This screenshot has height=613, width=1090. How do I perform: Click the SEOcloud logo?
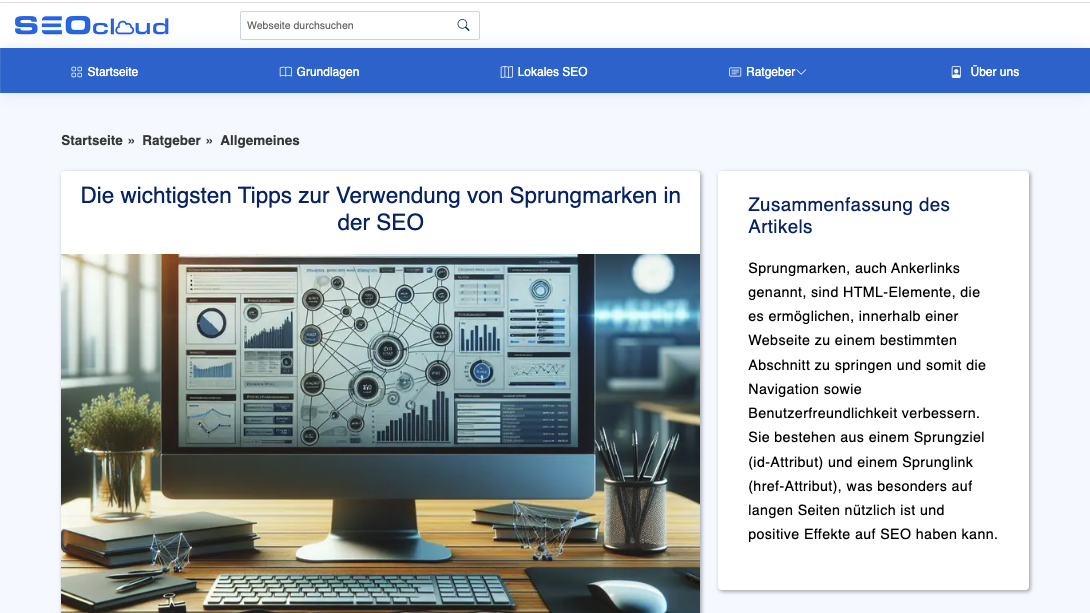[x=91, y=25]
